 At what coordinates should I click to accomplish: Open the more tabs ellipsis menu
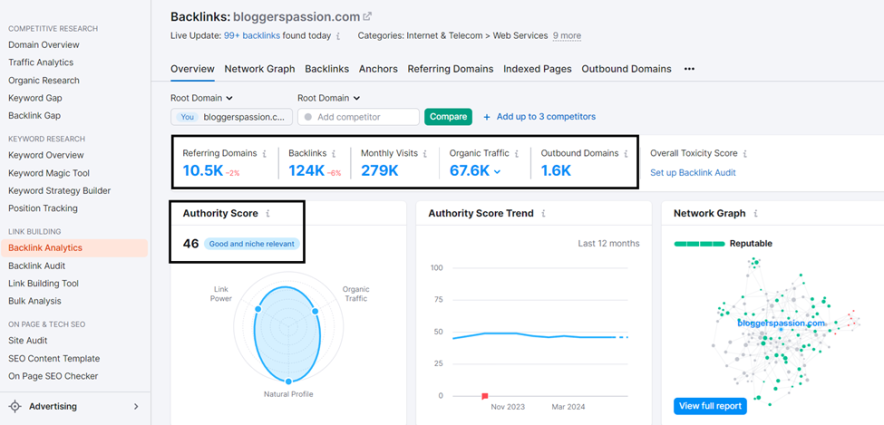coord(689,69)
